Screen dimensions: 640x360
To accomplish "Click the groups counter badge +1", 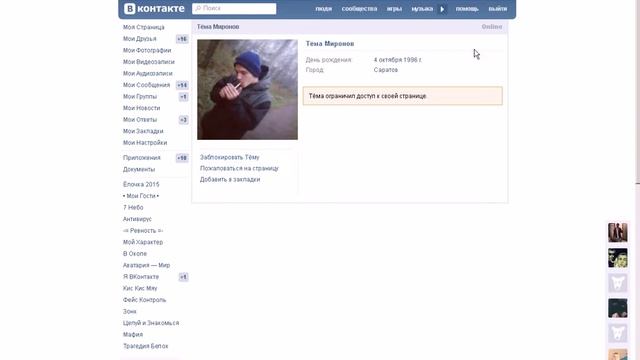I will click(184, 97).
